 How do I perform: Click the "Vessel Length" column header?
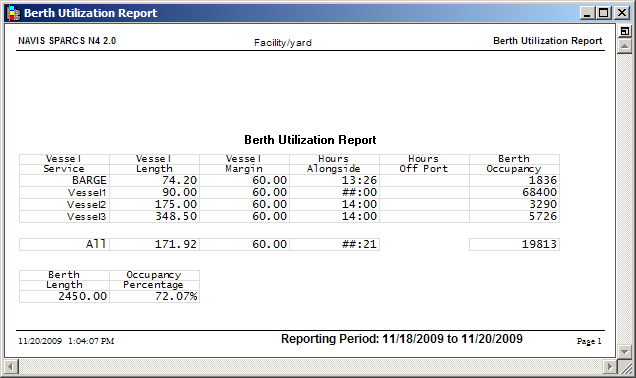154,164
